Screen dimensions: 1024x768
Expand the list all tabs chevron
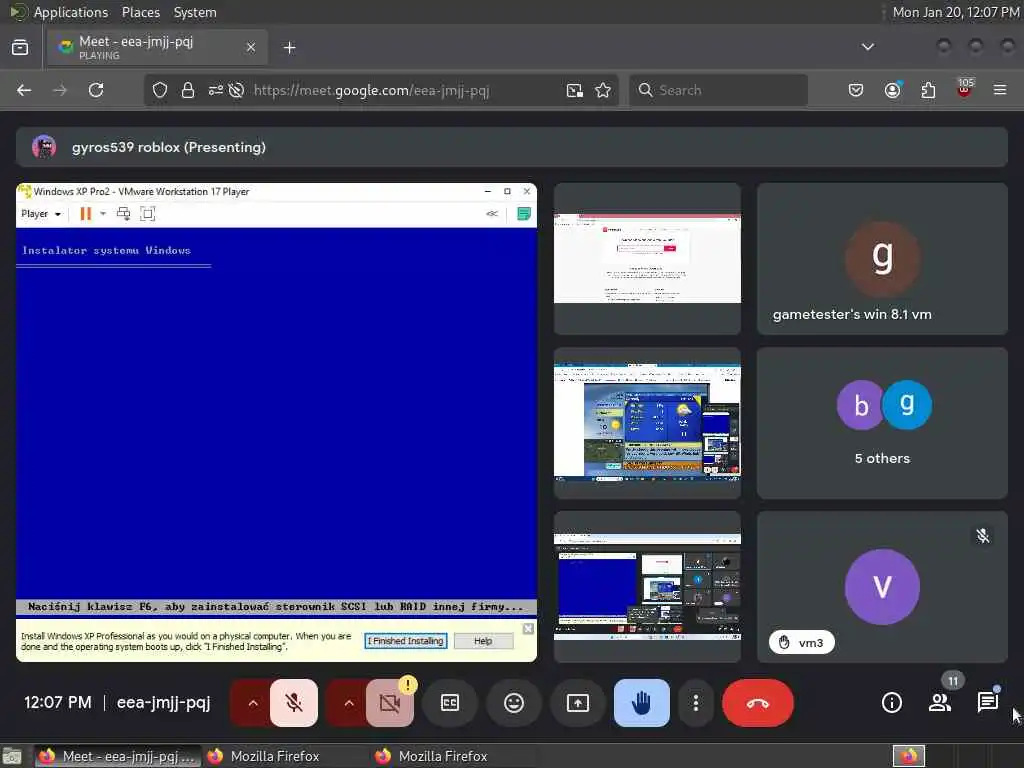point(867,47)
